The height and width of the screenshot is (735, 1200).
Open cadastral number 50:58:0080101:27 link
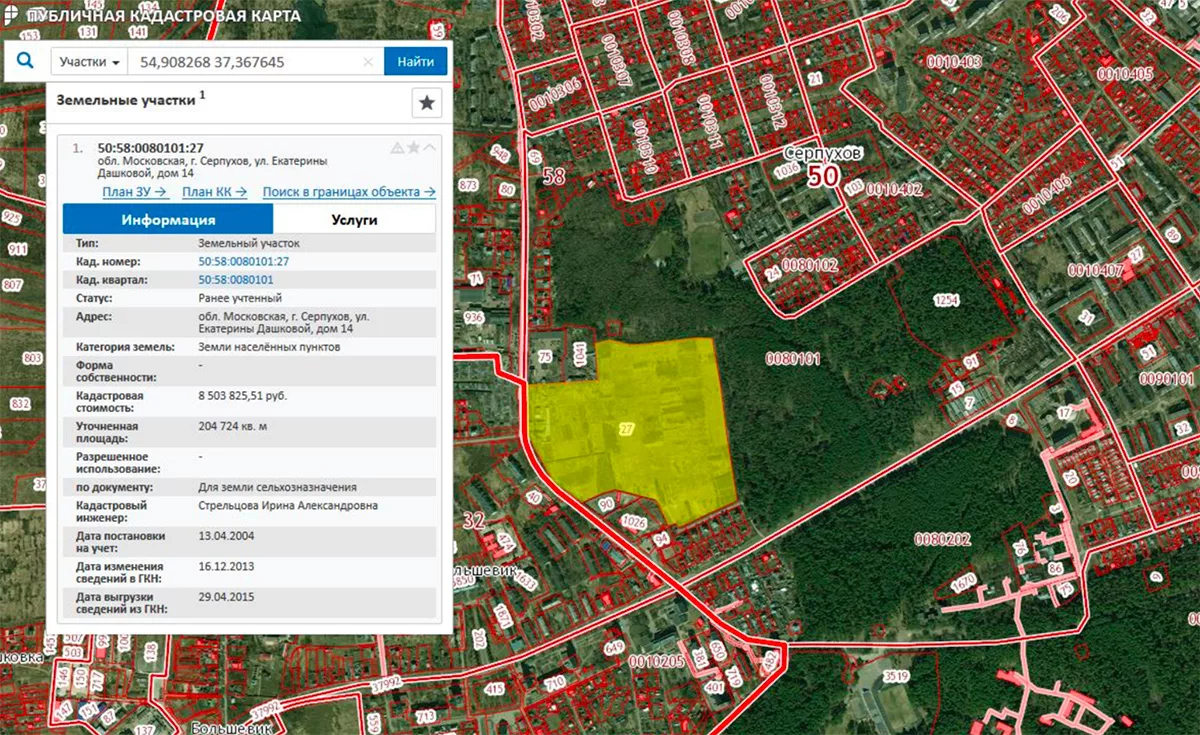(x=243, y=261)
